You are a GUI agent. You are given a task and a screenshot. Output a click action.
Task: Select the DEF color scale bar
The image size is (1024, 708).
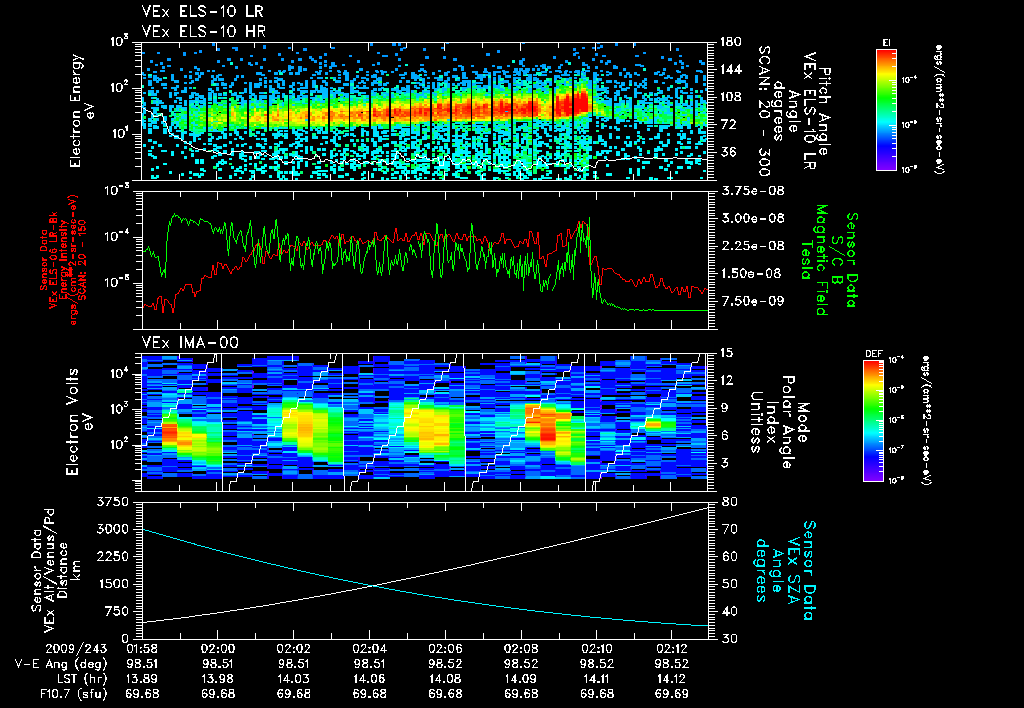click(873, 421)
